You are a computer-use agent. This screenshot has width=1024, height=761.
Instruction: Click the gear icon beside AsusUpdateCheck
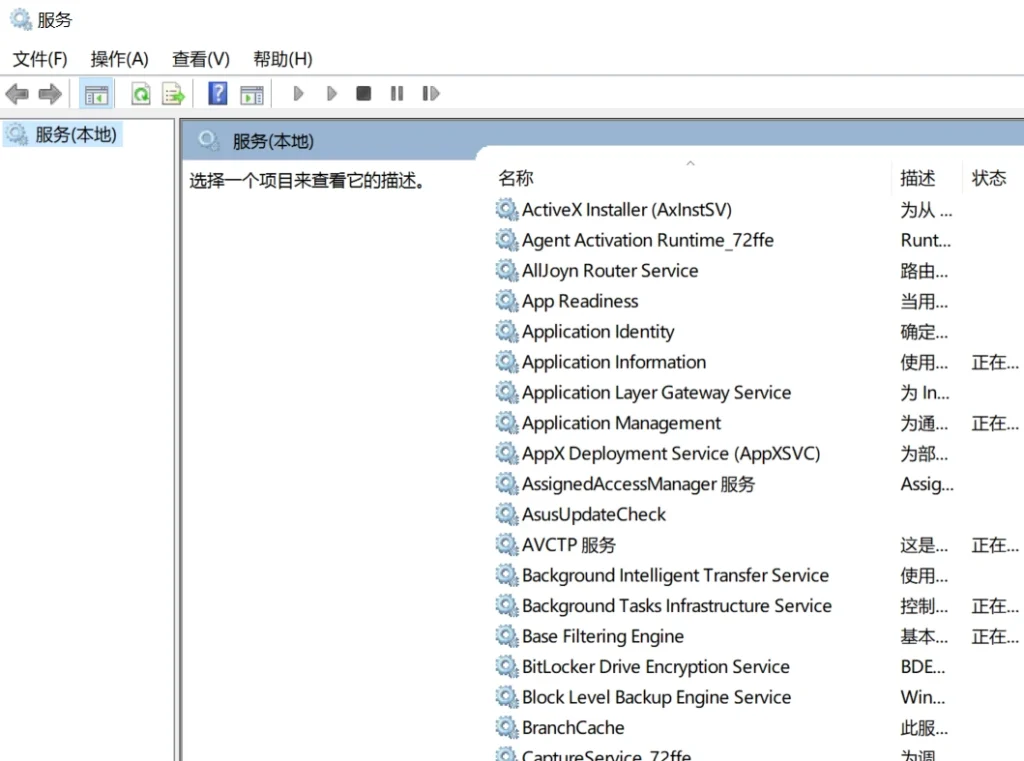pyautogui.click(x=507, y=515)
